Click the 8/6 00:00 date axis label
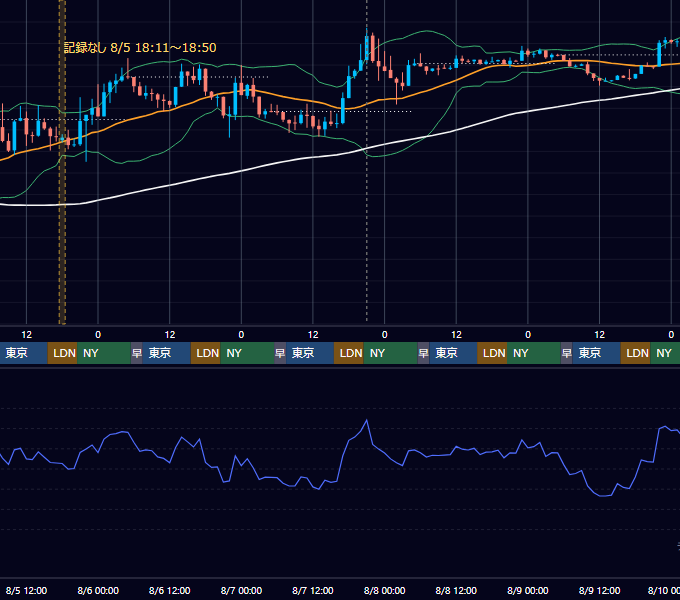Viewport: 680px width, 600px height. [x=98, y=590]
